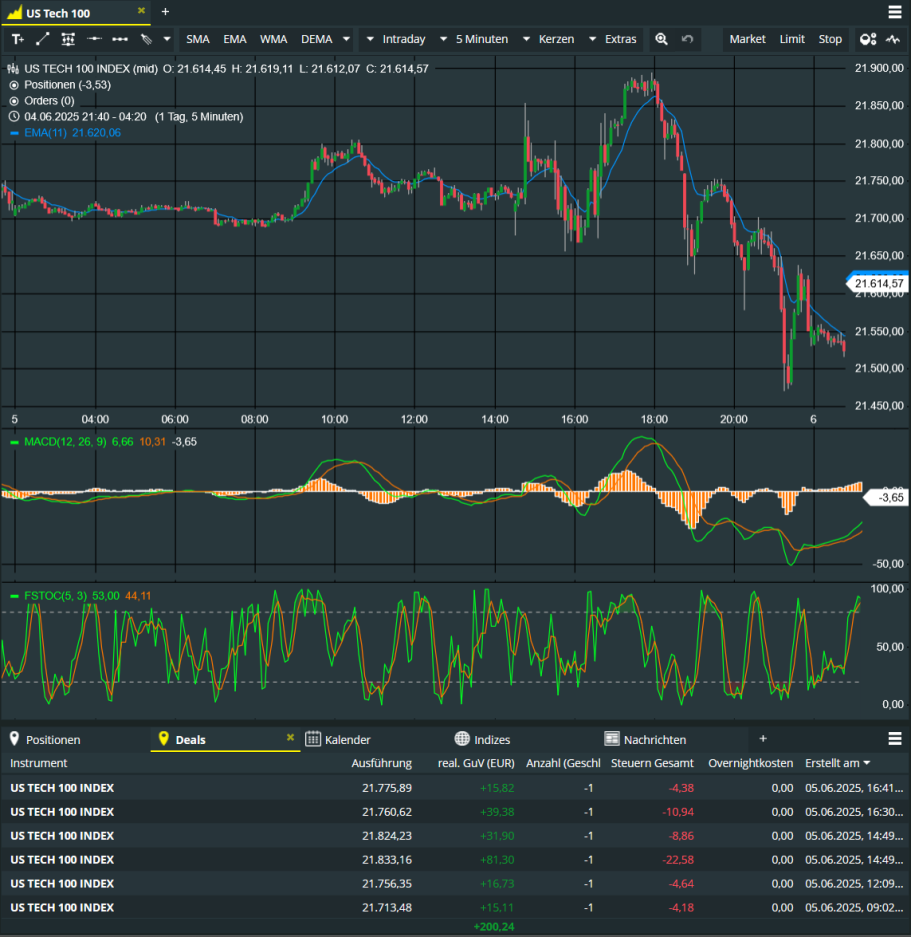The width and height of the screenshot is (911, 937).
Task: Click the MACD(12, 26, 9) indicator label
Action: pos(65,442)
